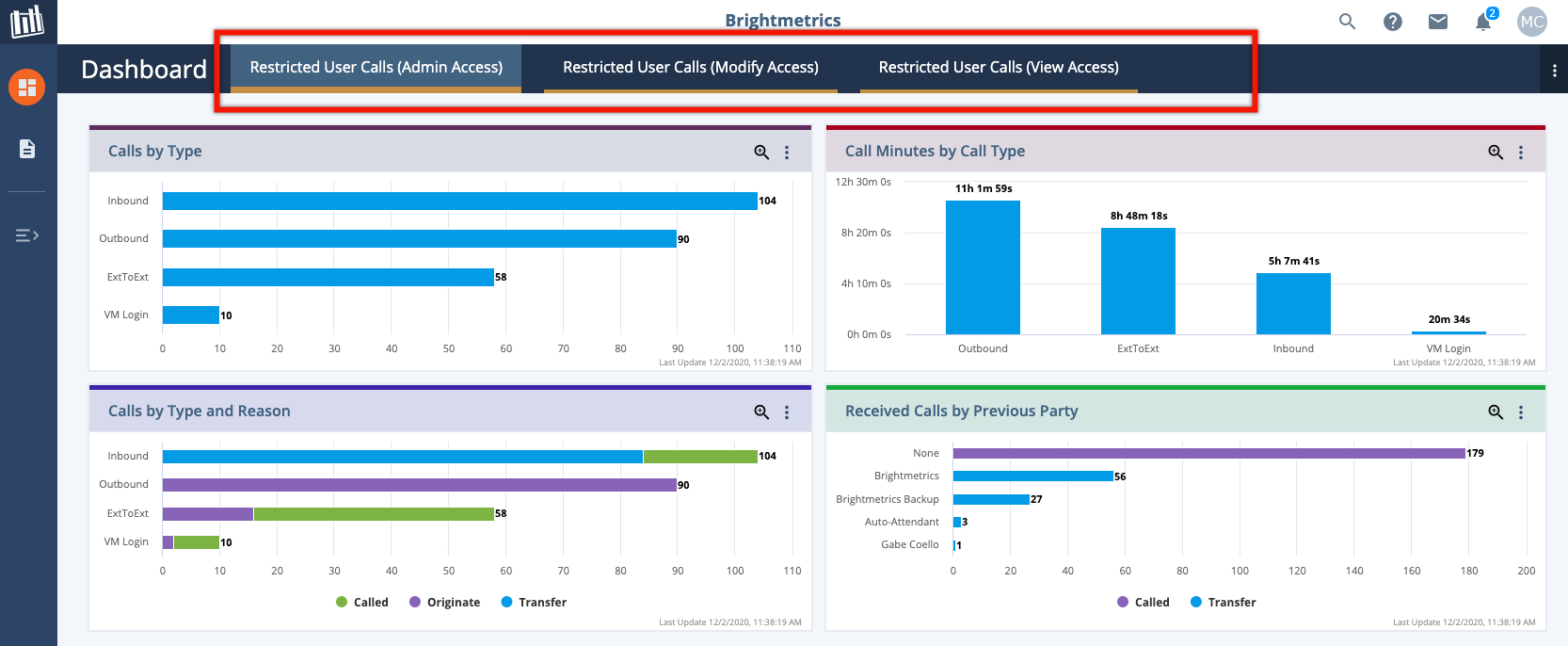
Task: Click Call Minutes by Call Type panel title
Action: point(935,152)
